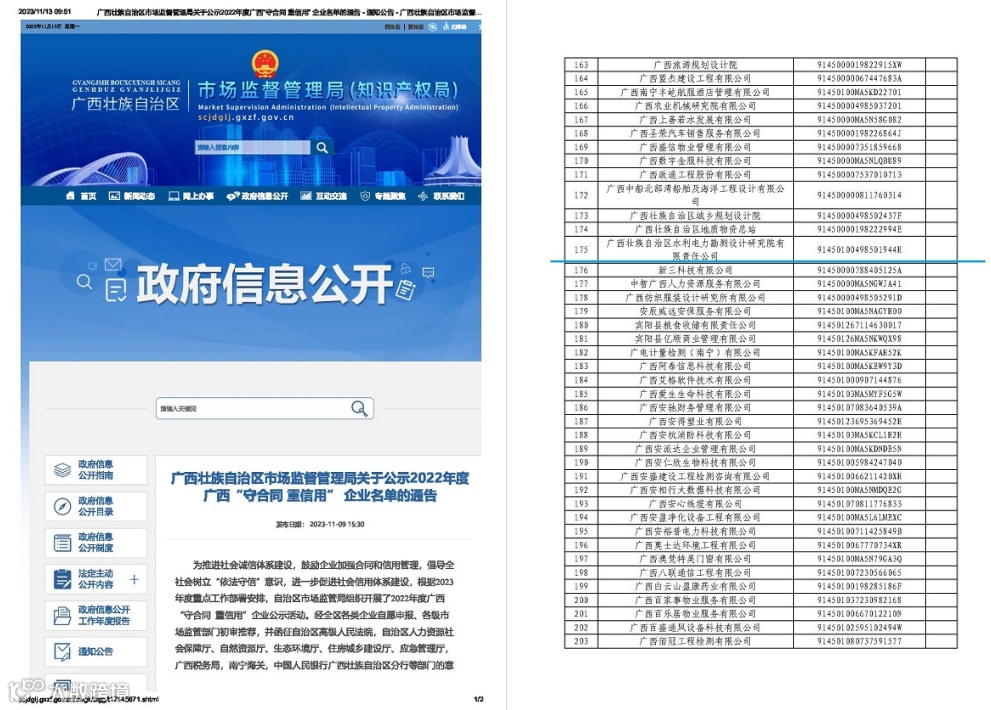
Task: Click the shield icon beside 专题聚焦
Action: coord(365,196)
